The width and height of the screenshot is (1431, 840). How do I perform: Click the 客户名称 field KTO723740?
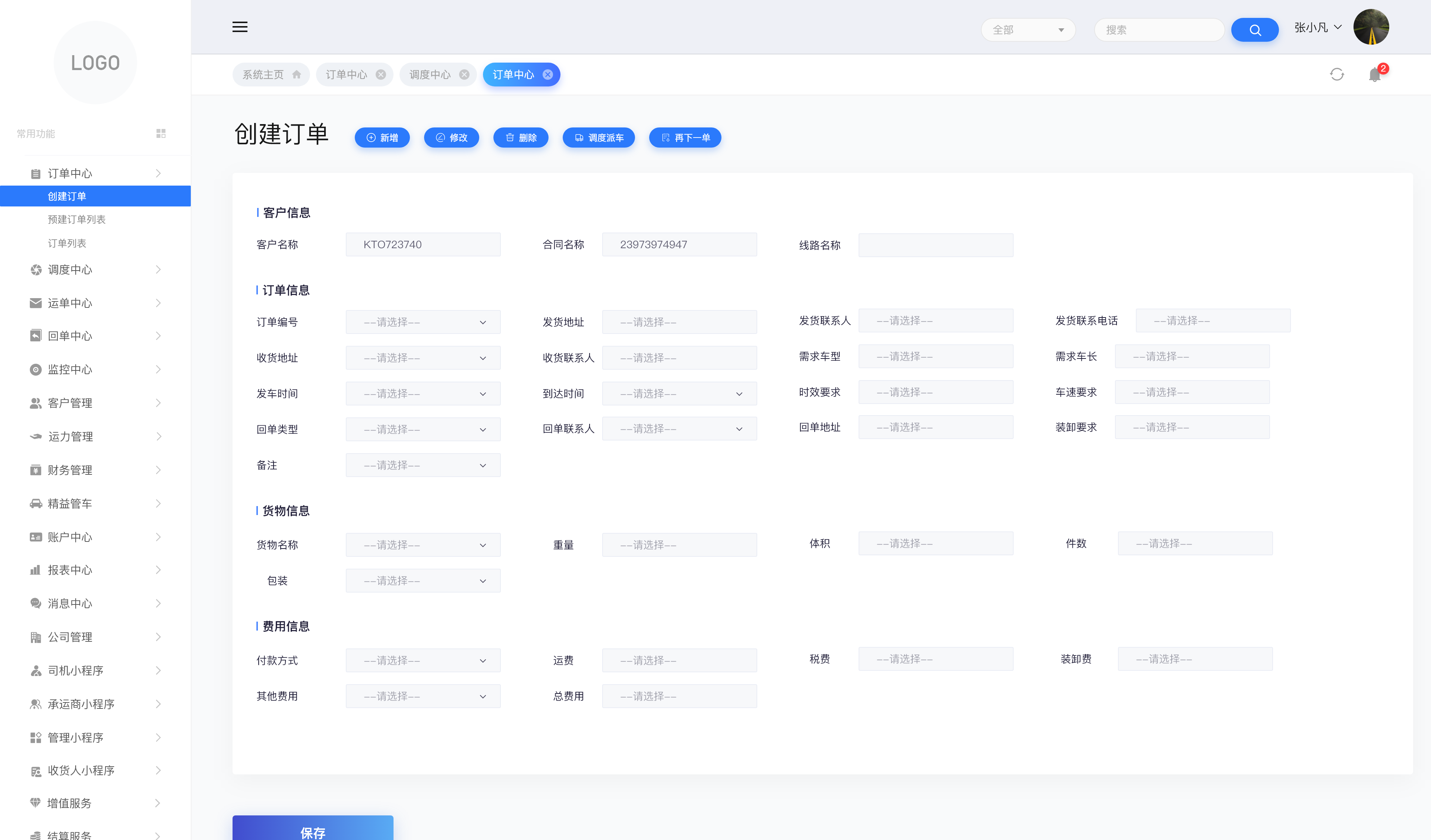(x=423, y=244)
